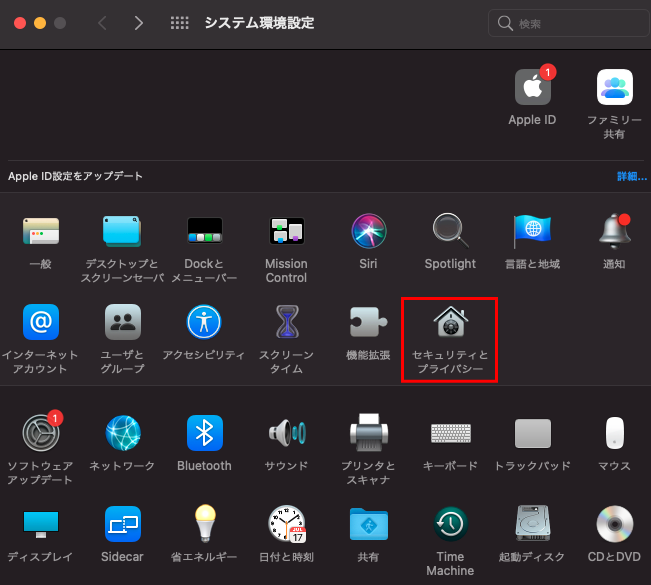Open Keyboard (キーボード) preferences
The height and width of the screenshot is (585, 651).
click(450, 433)
